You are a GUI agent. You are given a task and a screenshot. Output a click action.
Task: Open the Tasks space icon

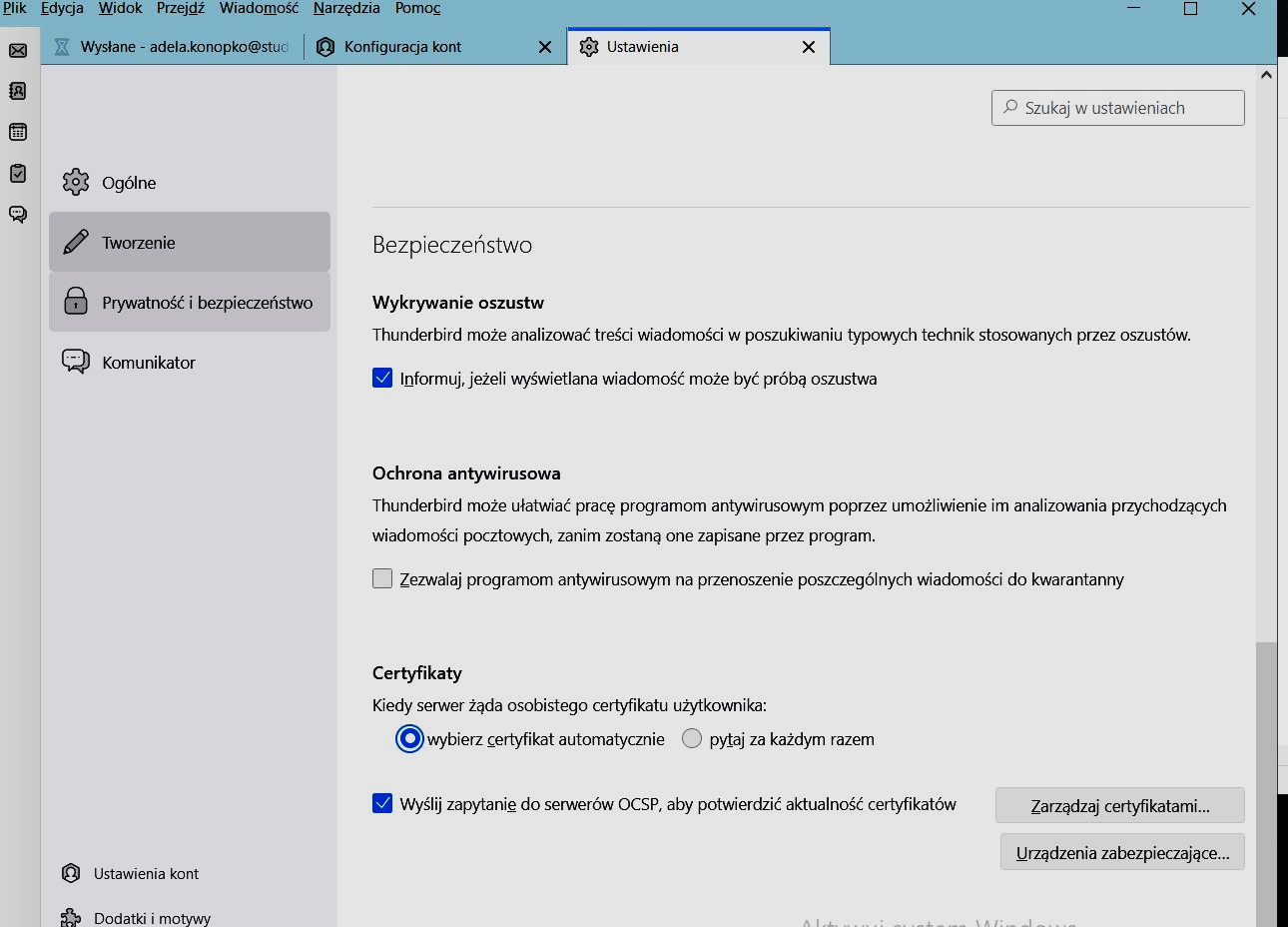coord(18,173)
